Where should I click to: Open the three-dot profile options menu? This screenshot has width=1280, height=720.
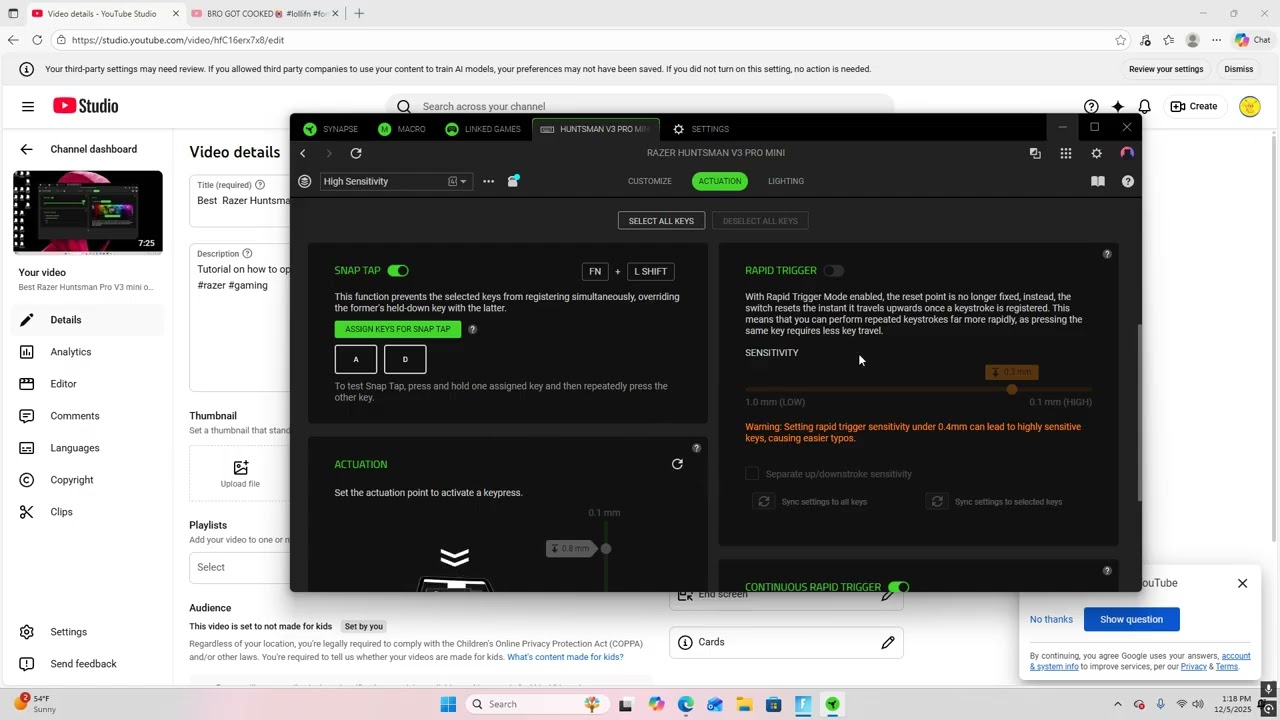tap(488, 181)
